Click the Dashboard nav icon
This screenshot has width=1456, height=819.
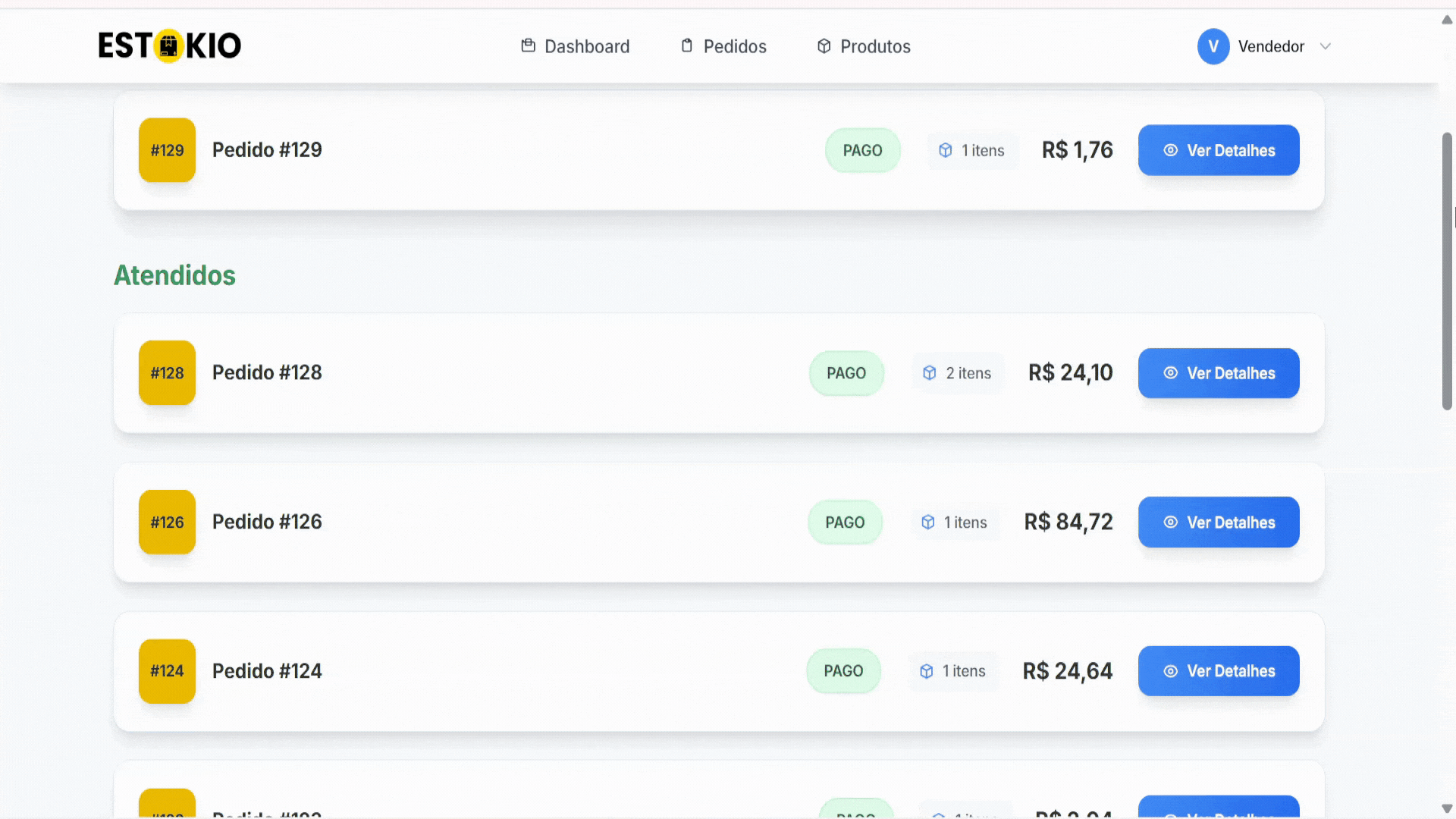pos(529,45)
